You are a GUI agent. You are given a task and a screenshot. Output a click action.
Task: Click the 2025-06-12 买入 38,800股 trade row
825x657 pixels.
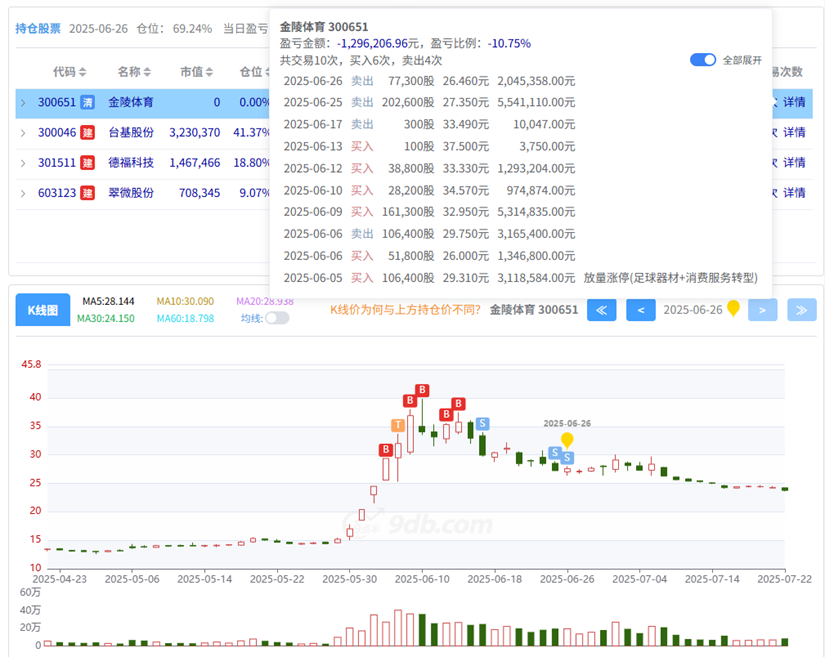[x=429, y=168]
